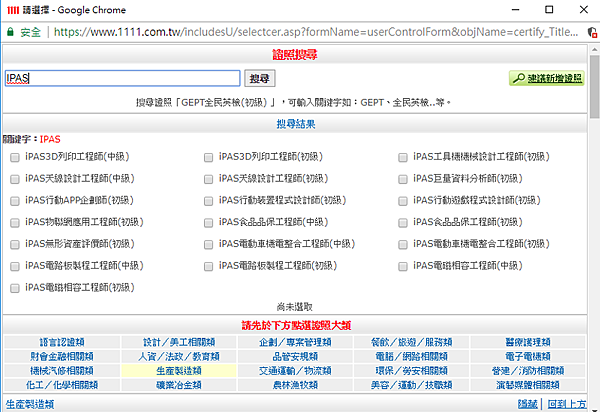Screen dimensions: 600x412
Task: Check iPAS行動裝置程式設計師(初級) checkbox
Action: [x=209, y=201]
